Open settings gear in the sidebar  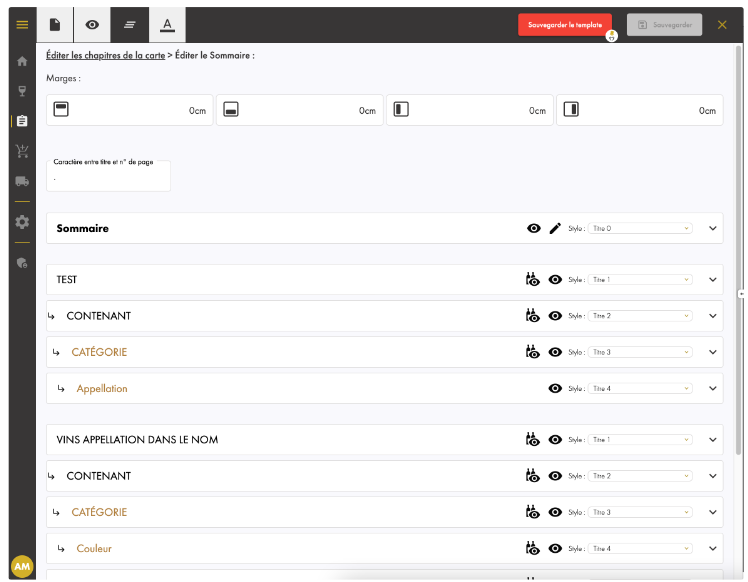pyautogui.click(x=22, y=222)
